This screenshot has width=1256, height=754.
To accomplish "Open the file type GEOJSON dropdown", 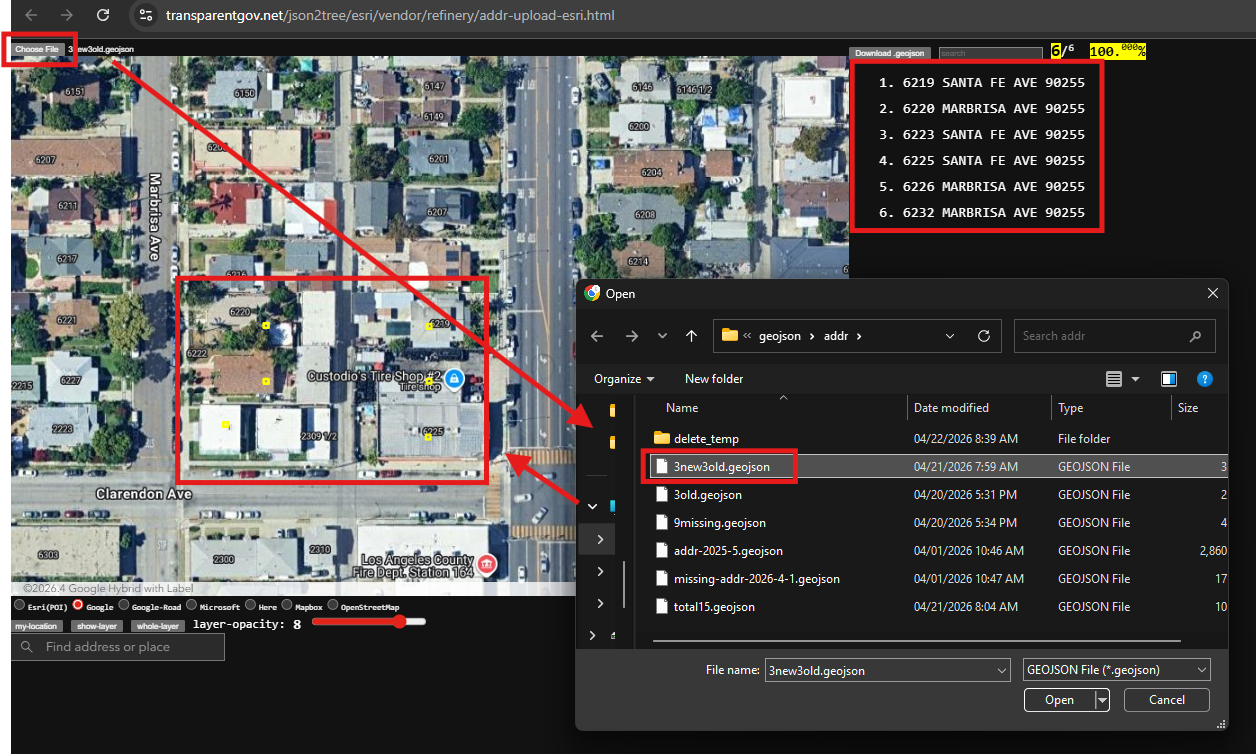I will click(1116, 670).
